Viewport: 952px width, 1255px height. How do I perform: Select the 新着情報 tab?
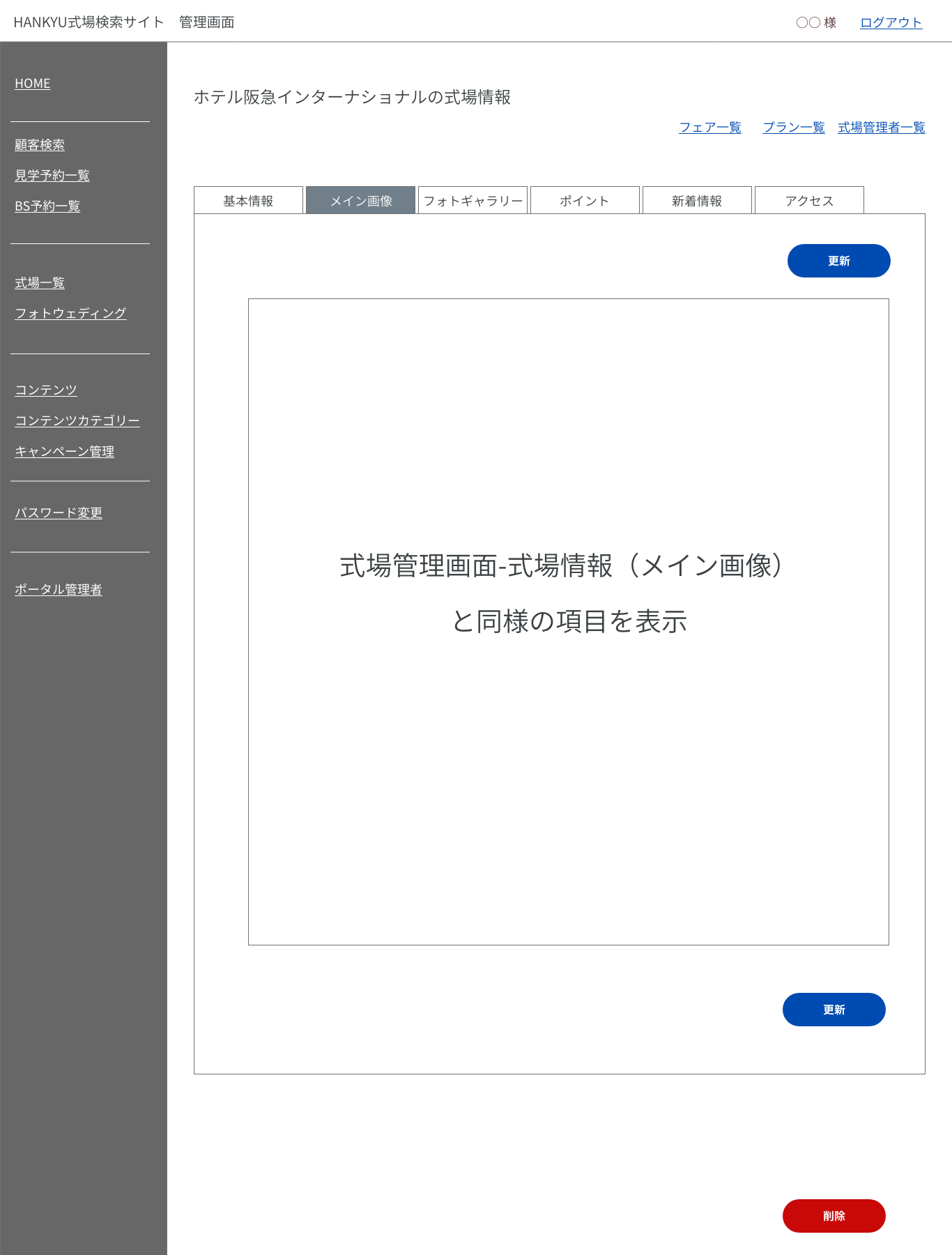[697, 201]
